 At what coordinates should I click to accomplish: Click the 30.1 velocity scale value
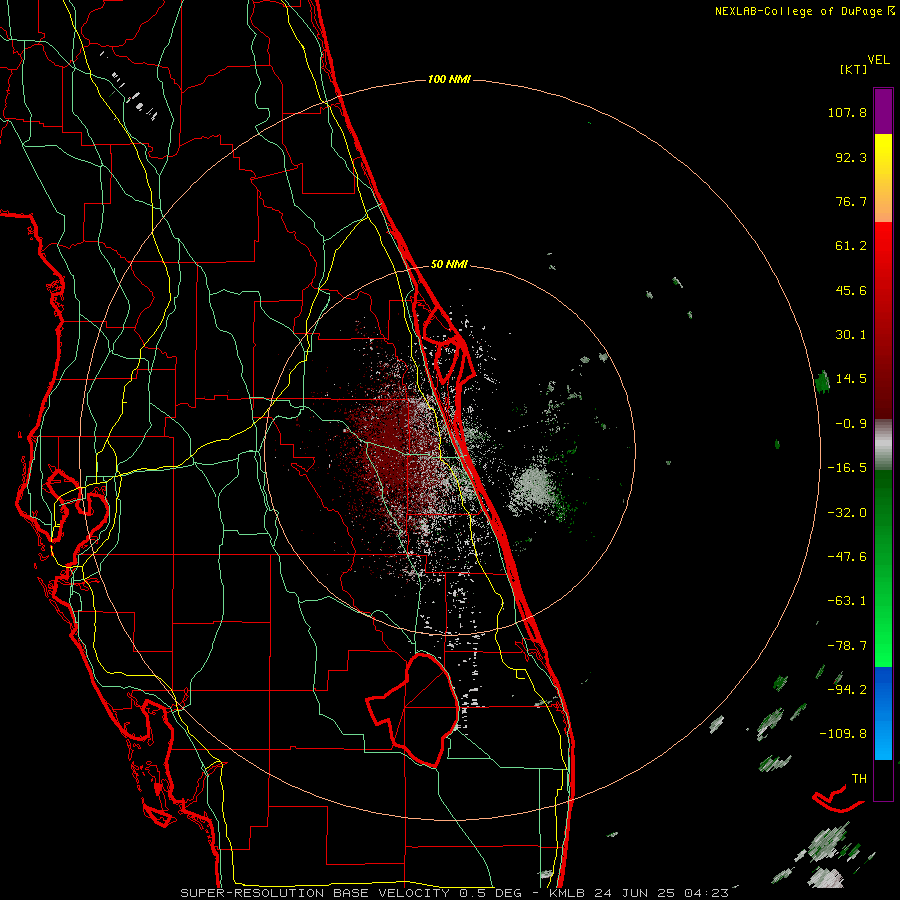851,335
